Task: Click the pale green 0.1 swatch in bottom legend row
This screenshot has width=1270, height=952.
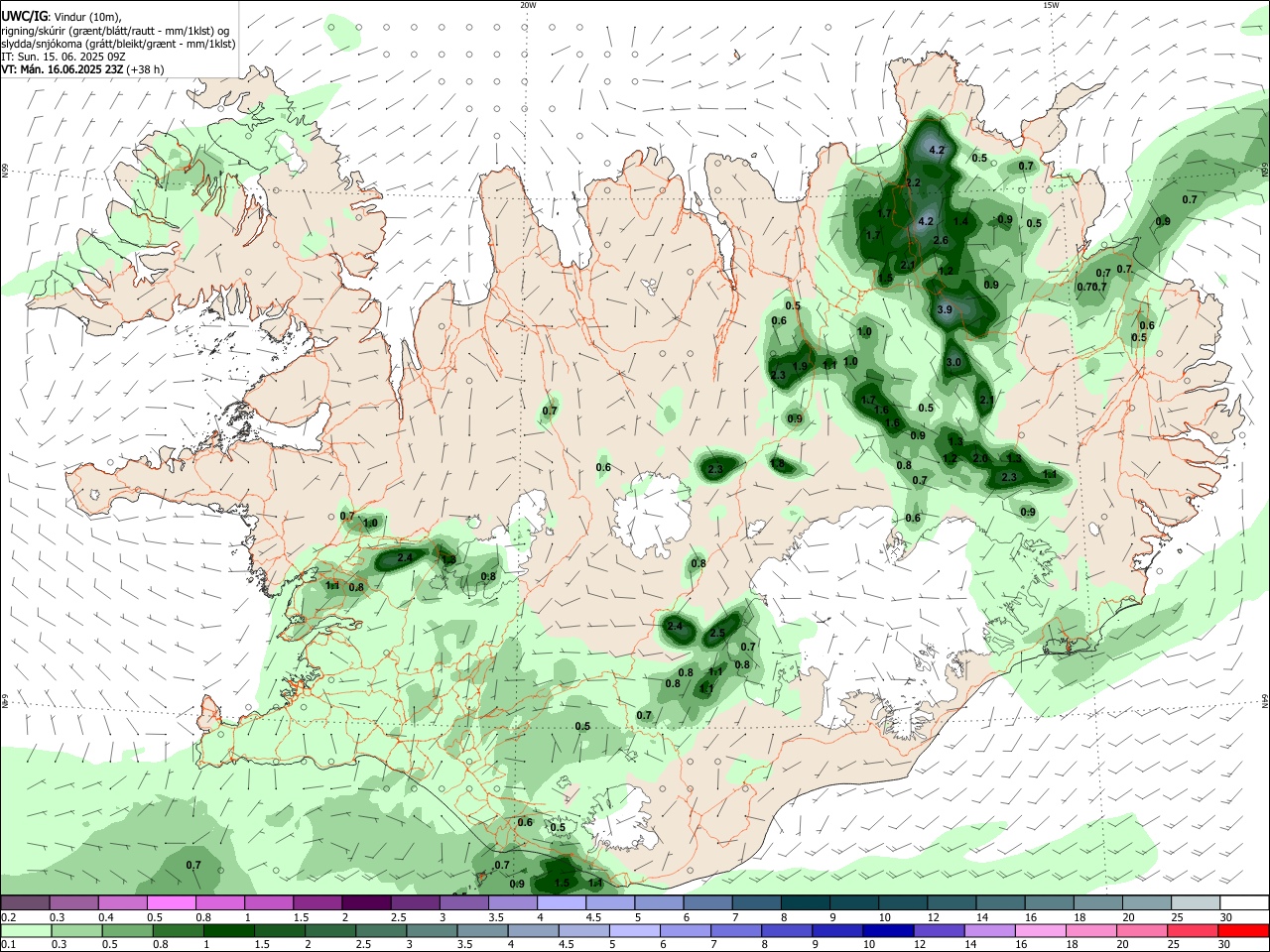Action: point(25,930)
